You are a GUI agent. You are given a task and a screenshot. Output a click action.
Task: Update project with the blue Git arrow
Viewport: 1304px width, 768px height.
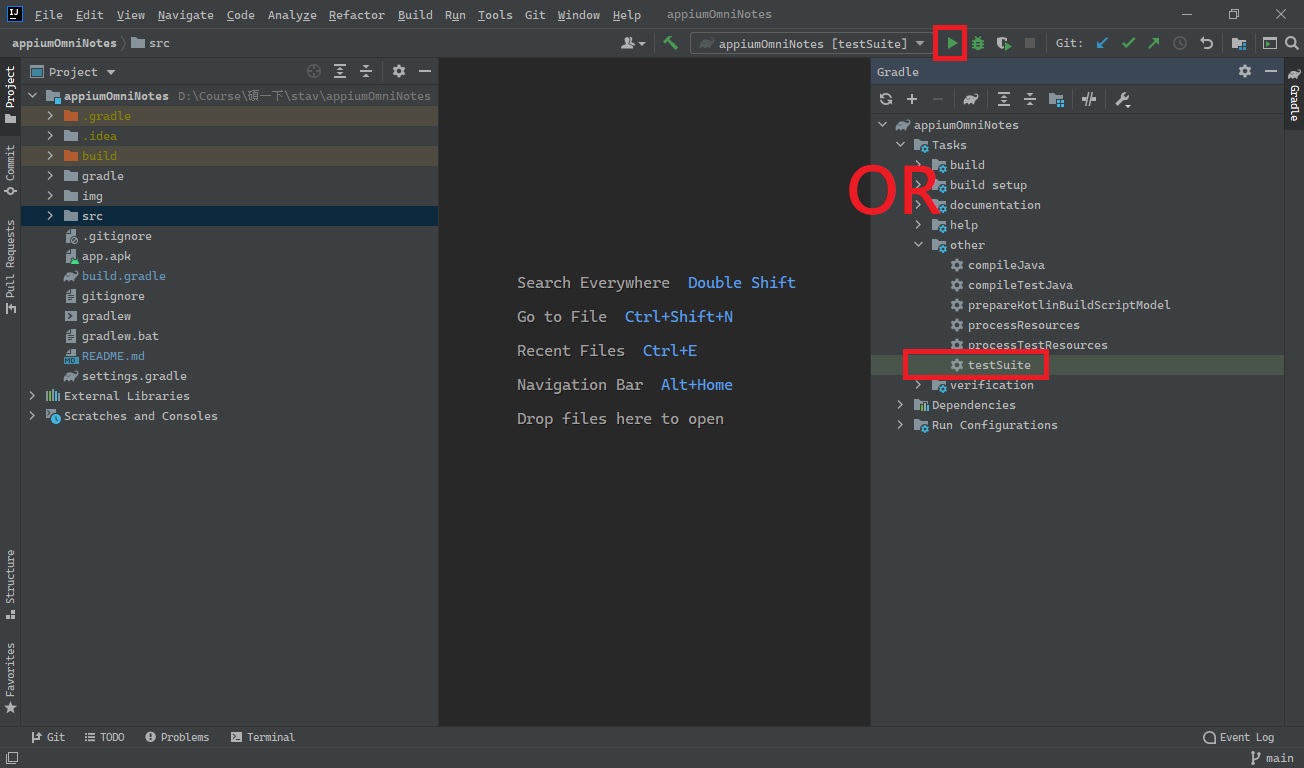[x=1102, y=43]
